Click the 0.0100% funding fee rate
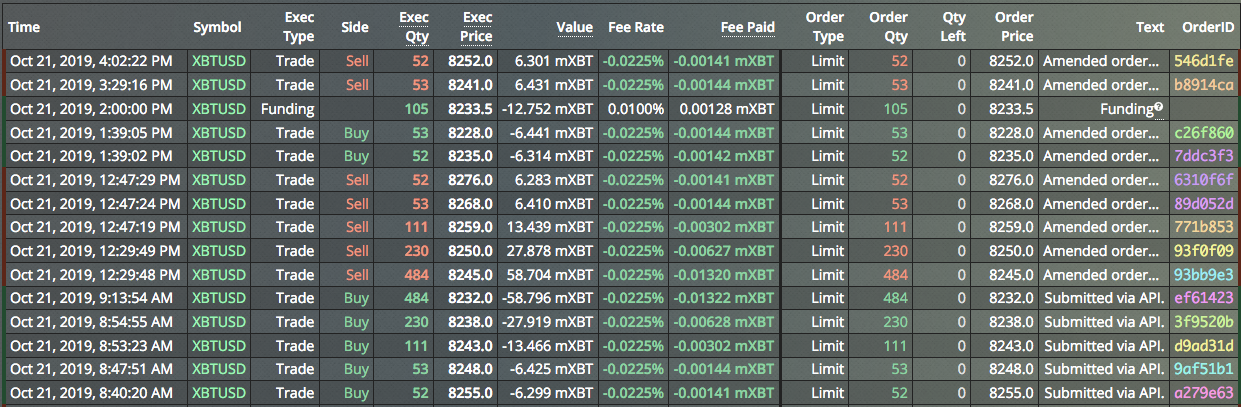Viewport: 1241px width, 407px height. pyautogui.click(x=636, y=108)
